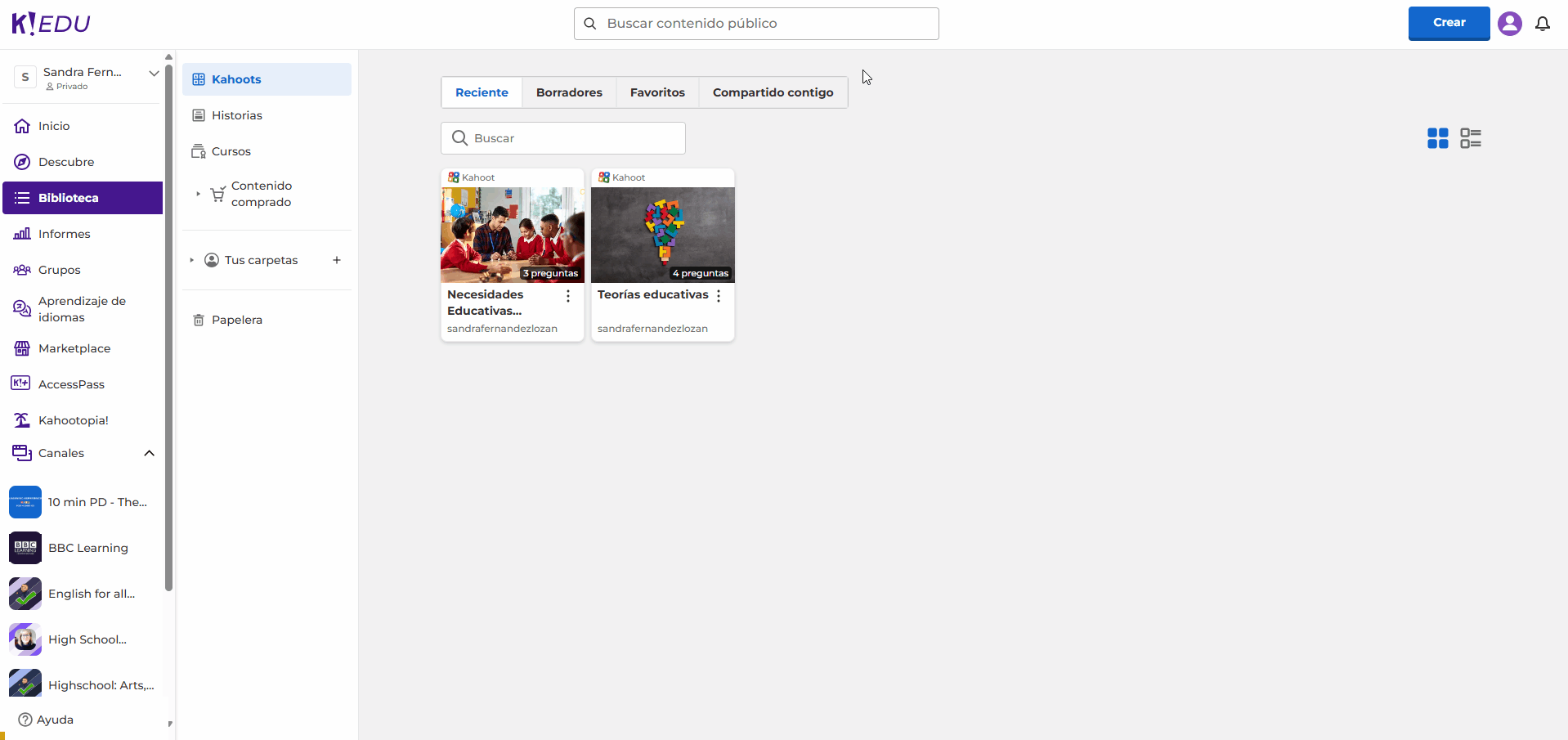Open the AccessPass section
Viewport: 1568px width, 740px height.
point(71,383)
